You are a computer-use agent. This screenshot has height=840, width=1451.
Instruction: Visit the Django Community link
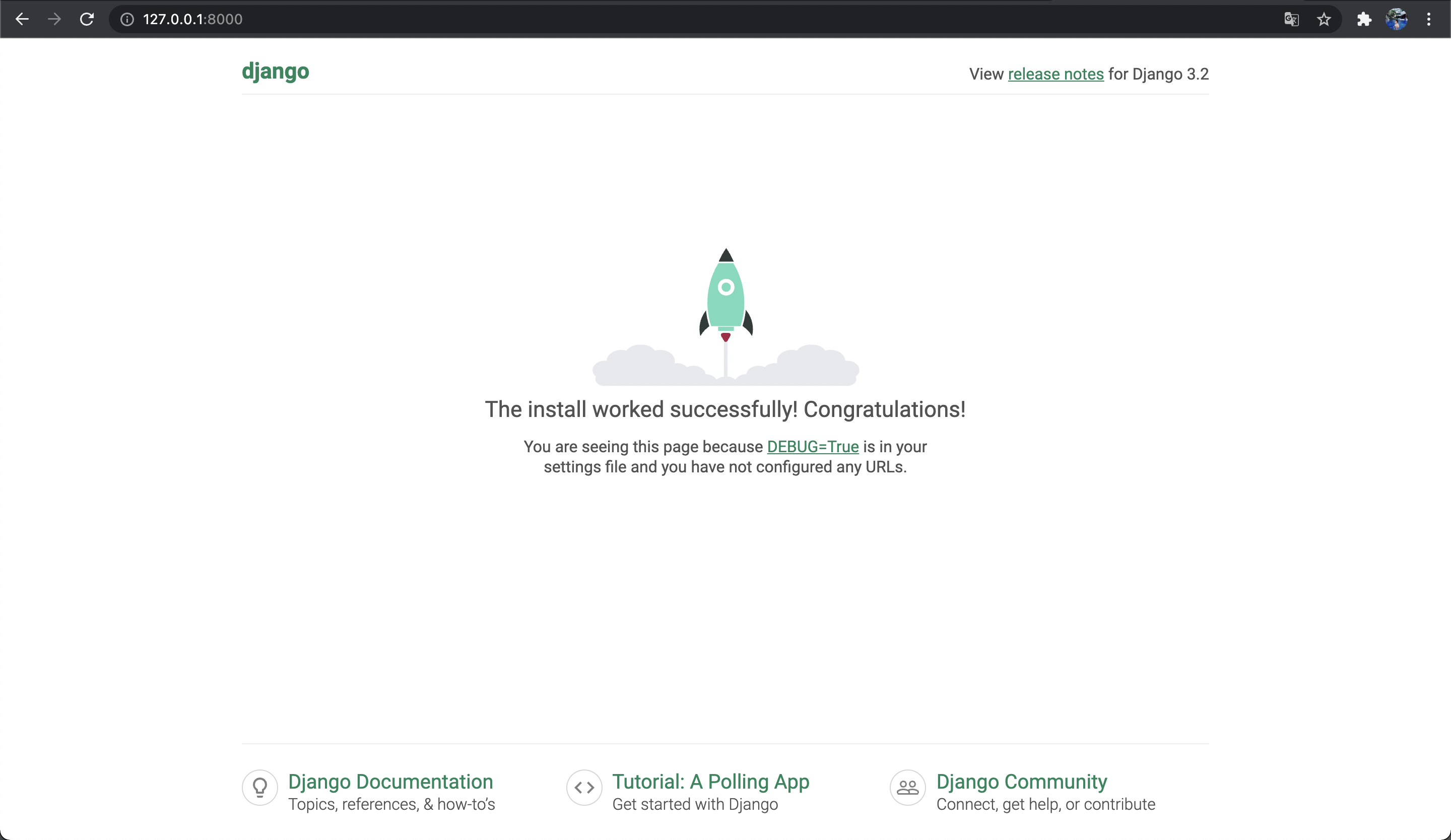1021,781
